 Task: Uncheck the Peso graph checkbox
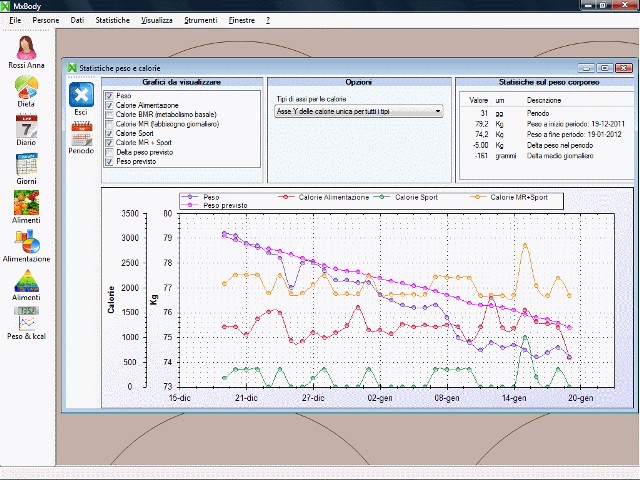[x=109, y=96]
